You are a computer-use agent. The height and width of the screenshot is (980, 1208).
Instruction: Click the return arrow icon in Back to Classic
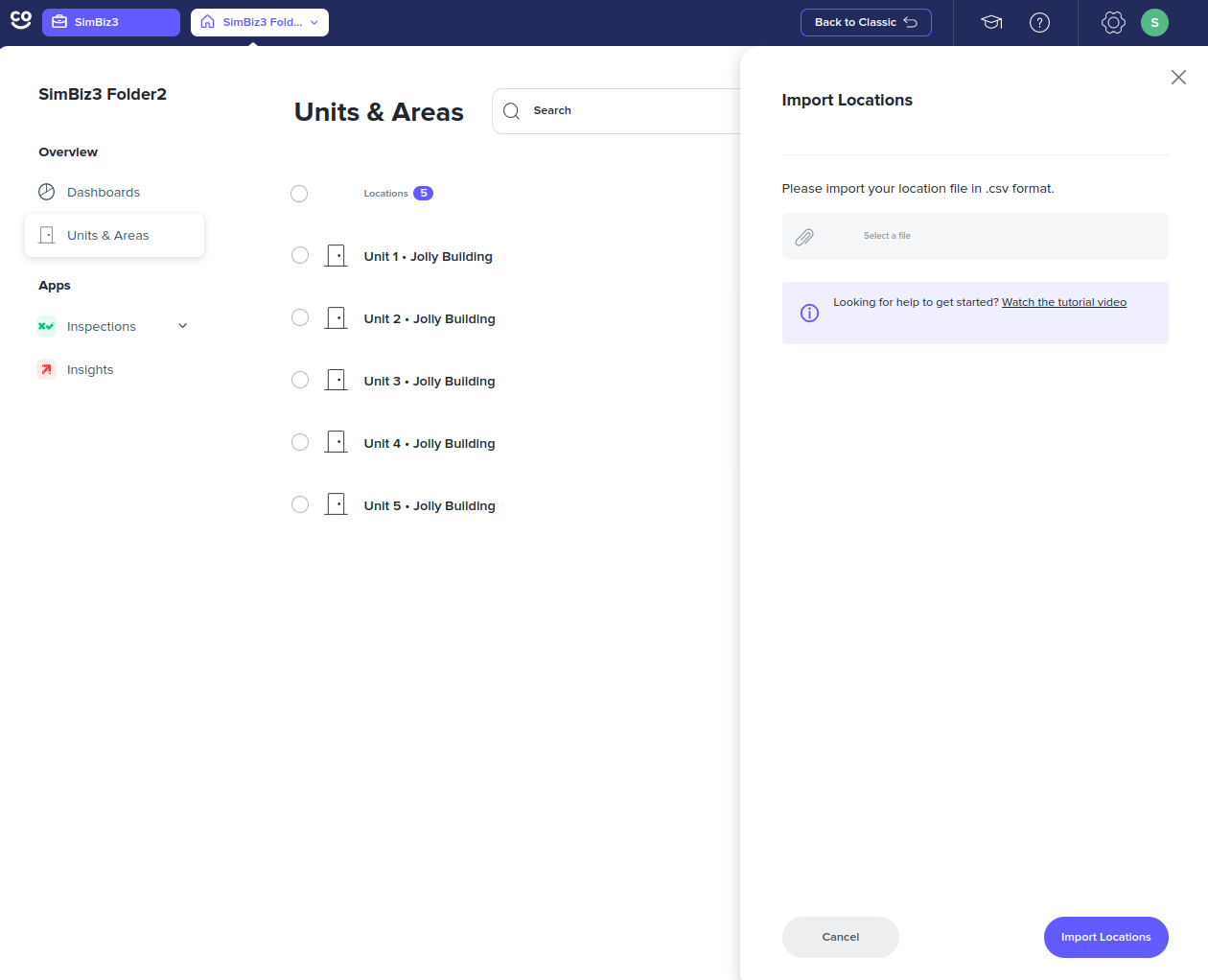click(x=911, y=22)
